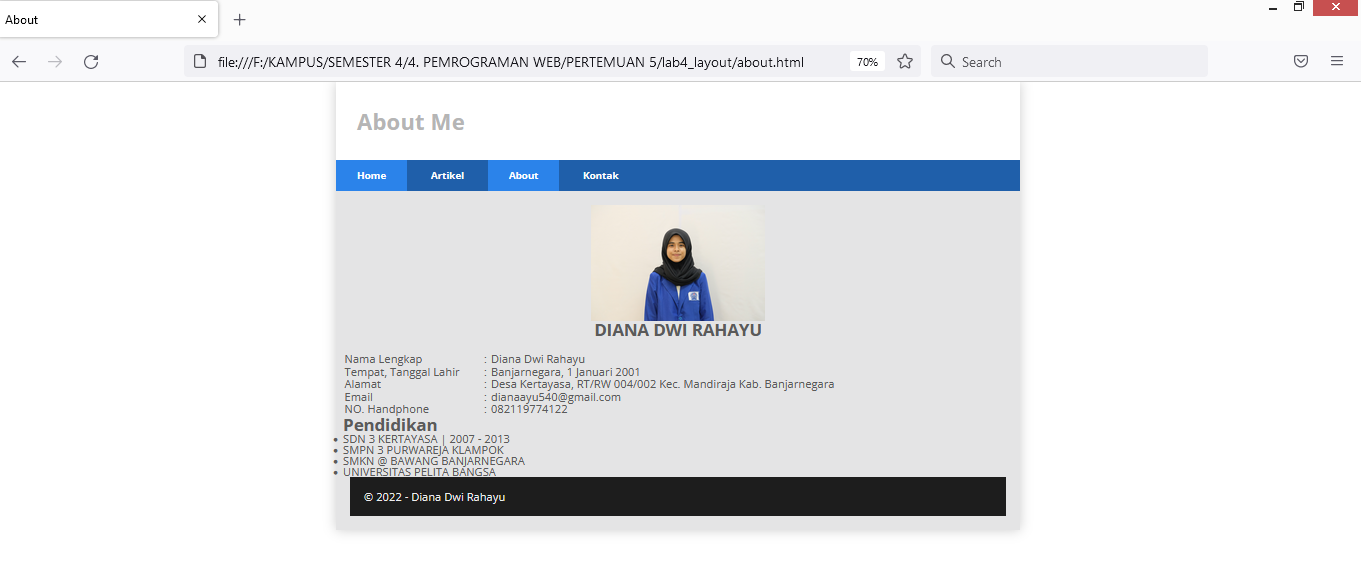
Task: Click the DIANA DWI RAHAYU heading
Action: [x=678, y=330]
